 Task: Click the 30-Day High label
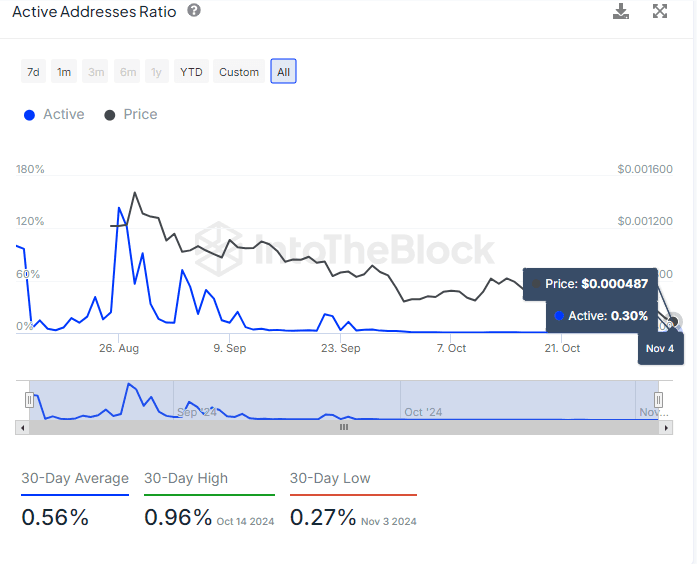click(186, 479)
